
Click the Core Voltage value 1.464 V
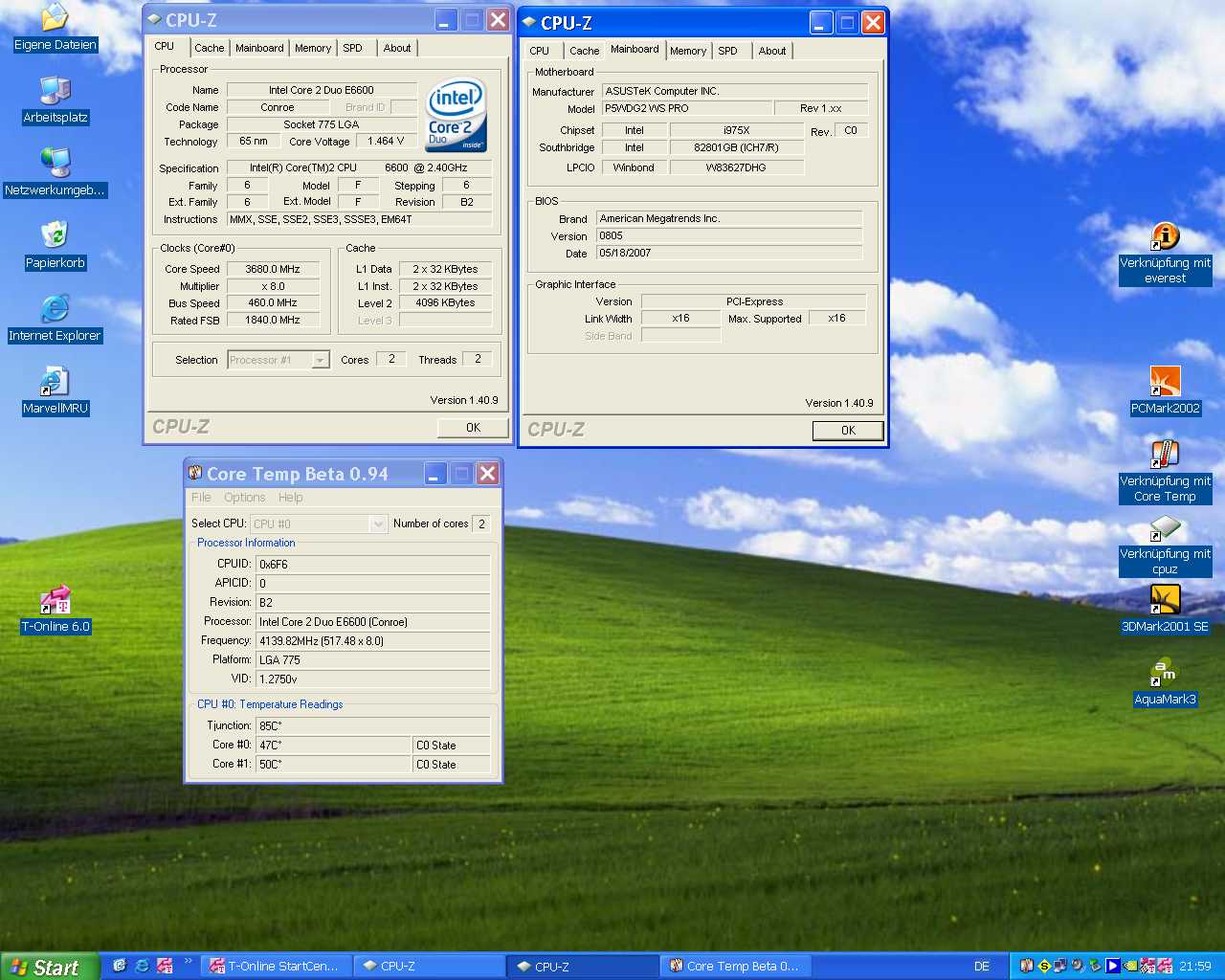pos(386,141)
